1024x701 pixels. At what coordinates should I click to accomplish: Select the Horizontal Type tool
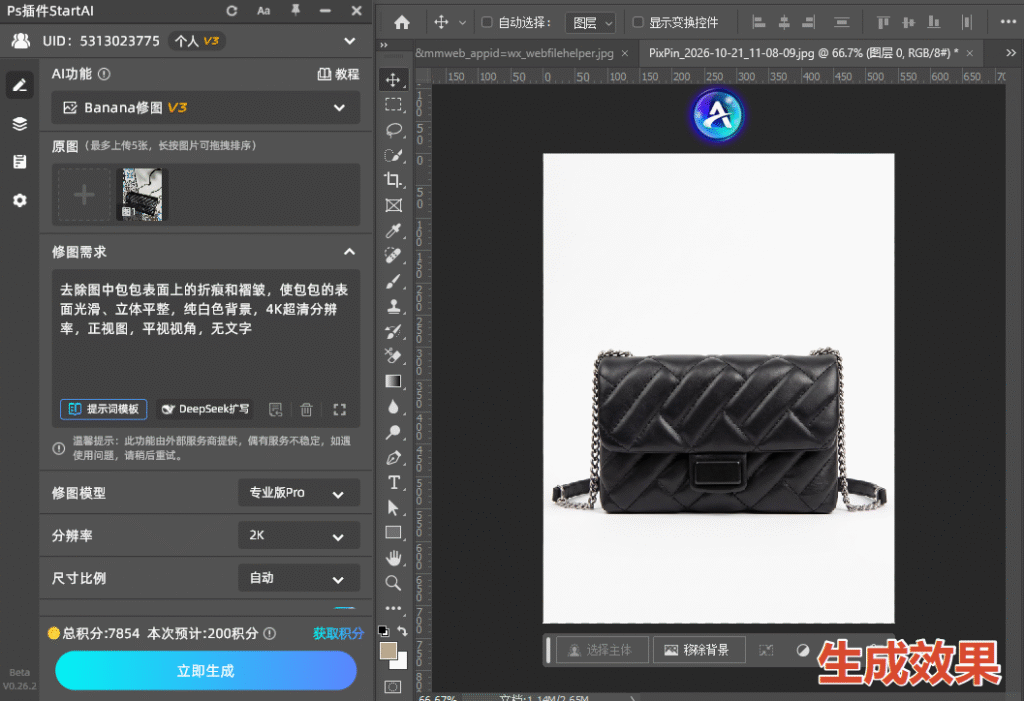pos(393,482)
